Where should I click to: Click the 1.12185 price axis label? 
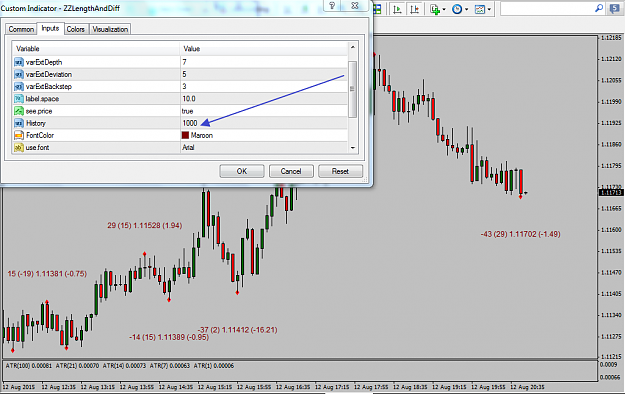tap(611, 37)
